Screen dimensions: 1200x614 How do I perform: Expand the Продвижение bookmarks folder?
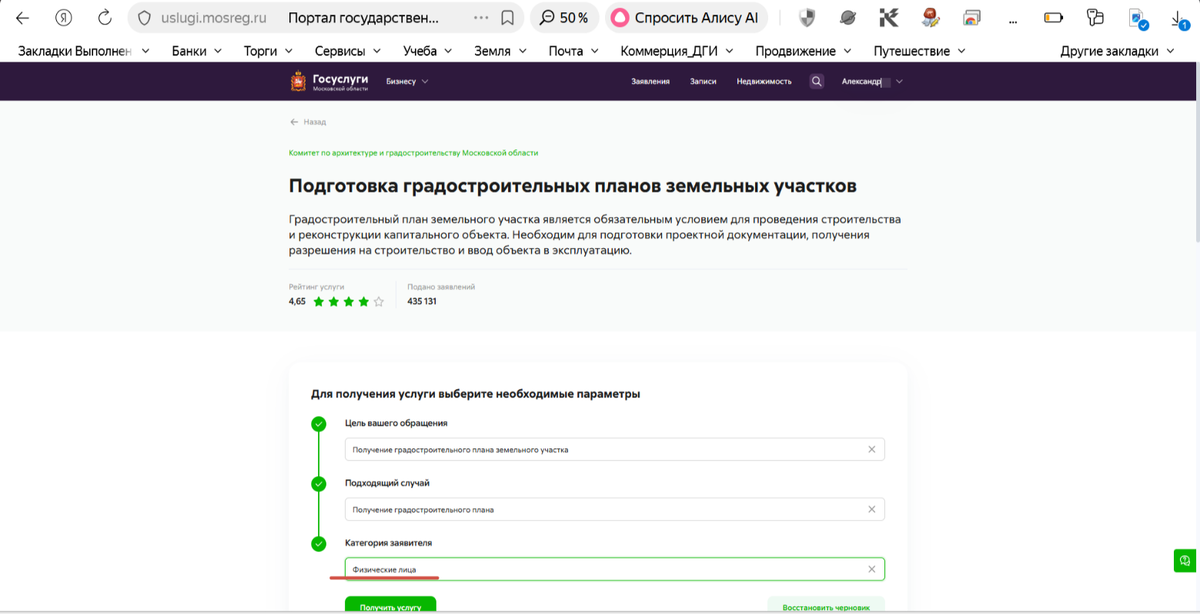[x=804, y=51]
